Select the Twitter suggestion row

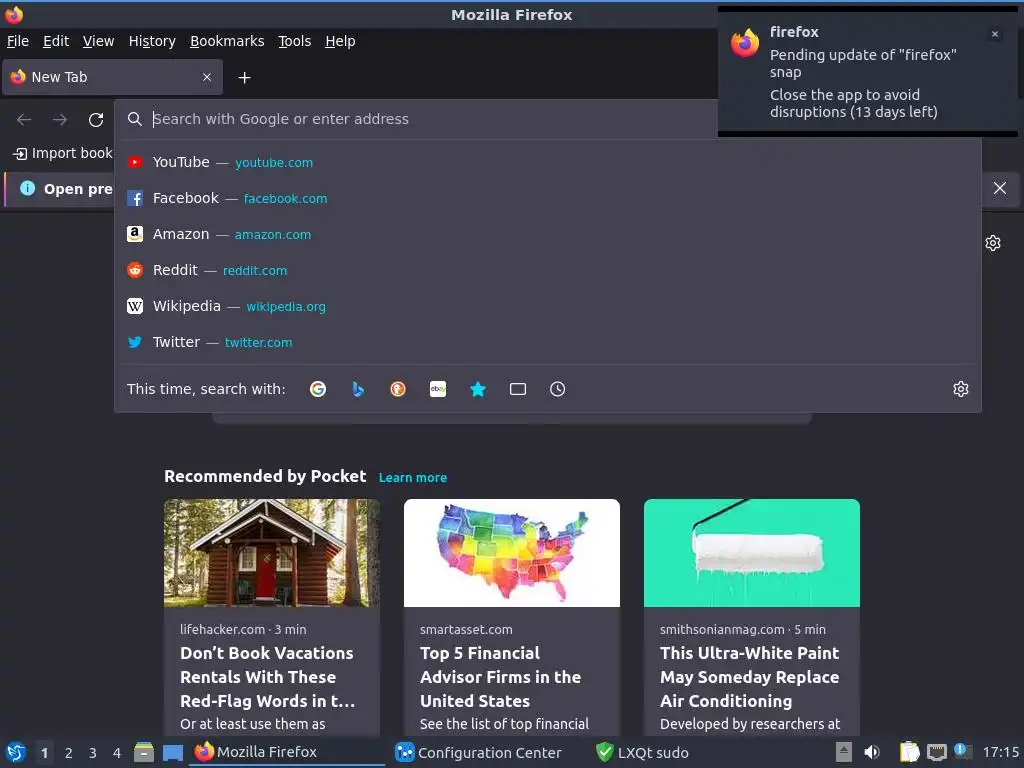point(548,342)
